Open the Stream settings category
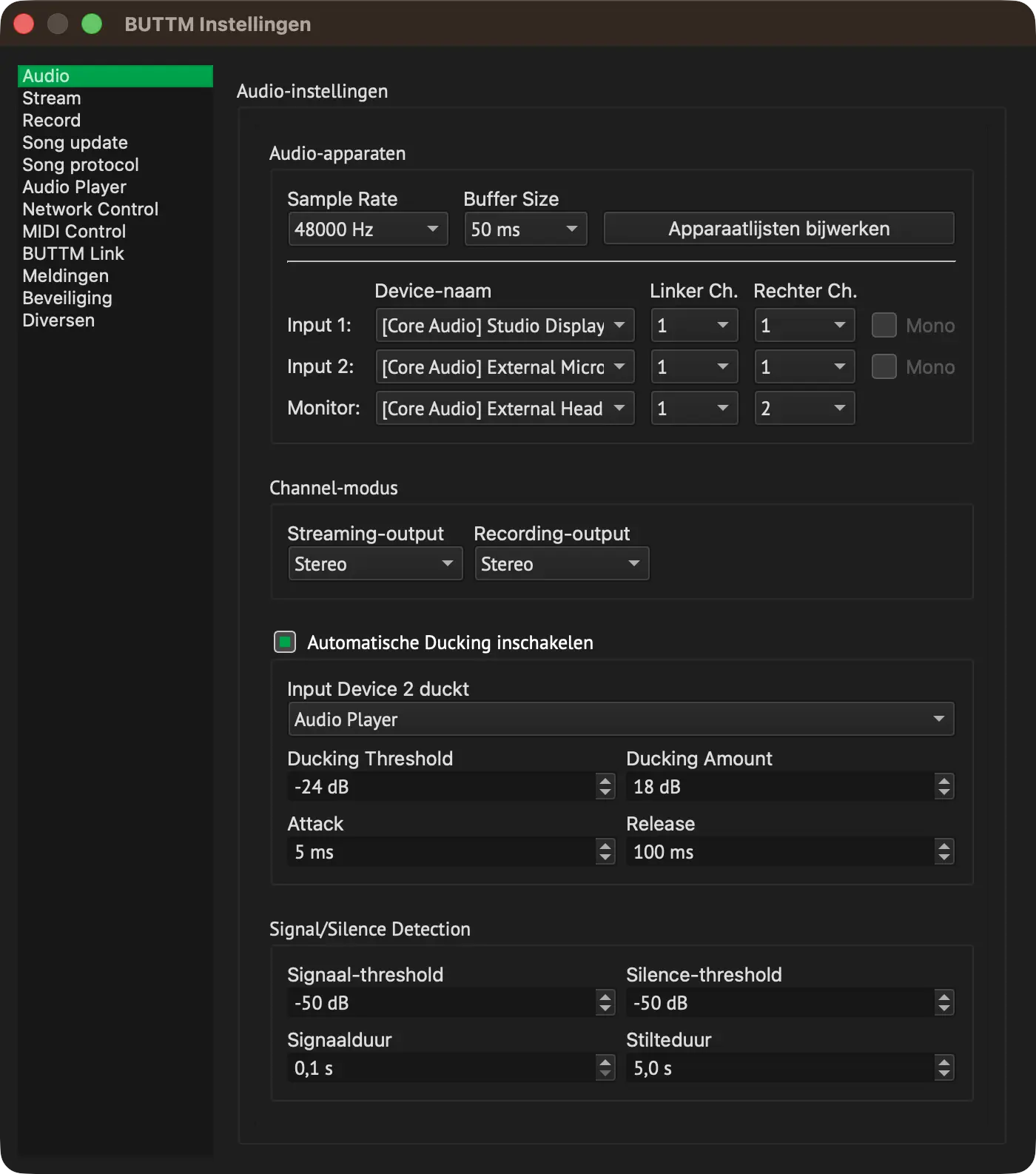 [x=115, y=98]
